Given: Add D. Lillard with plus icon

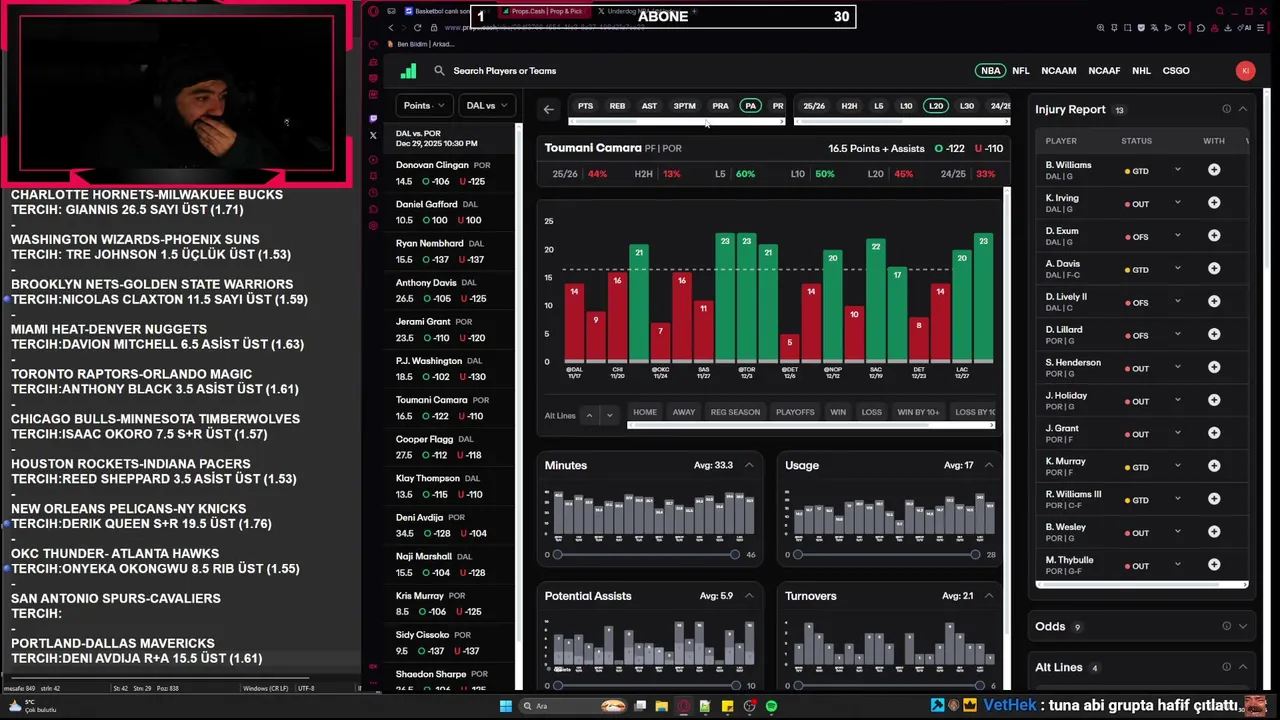Looking at the screenshot, I should [x=1214, y=335].
